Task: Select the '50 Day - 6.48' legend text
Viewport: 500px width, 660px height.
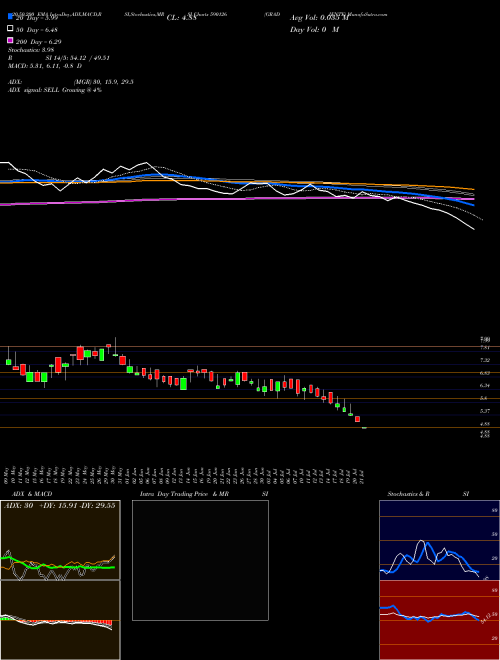Action: (x=37, y=30)
